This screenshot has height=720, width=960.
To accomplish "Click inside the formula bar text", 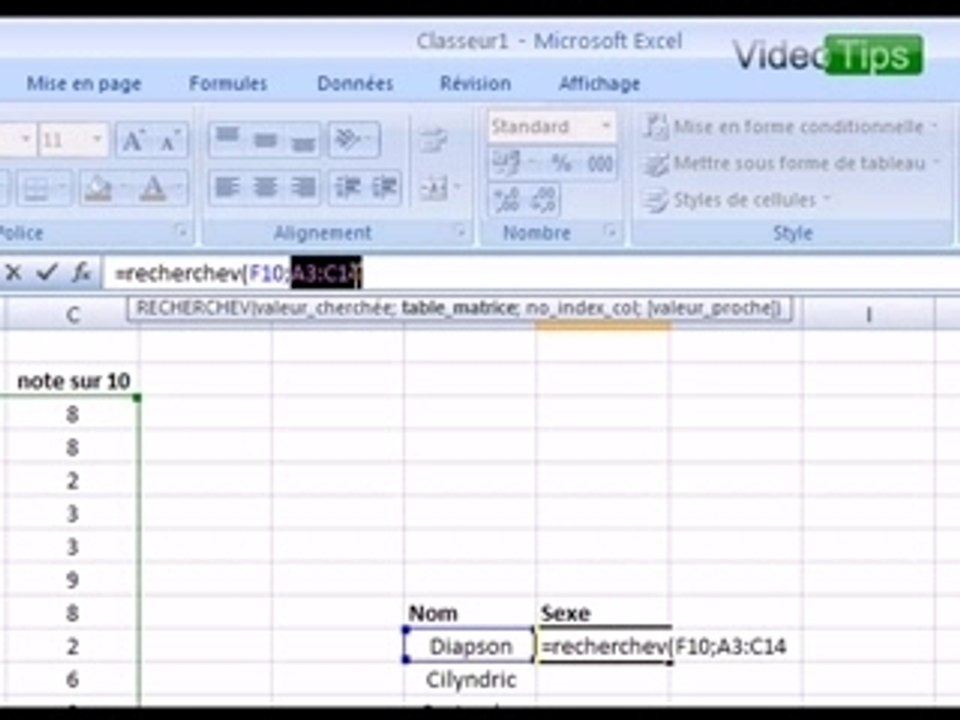I will [x=238, y=273].
